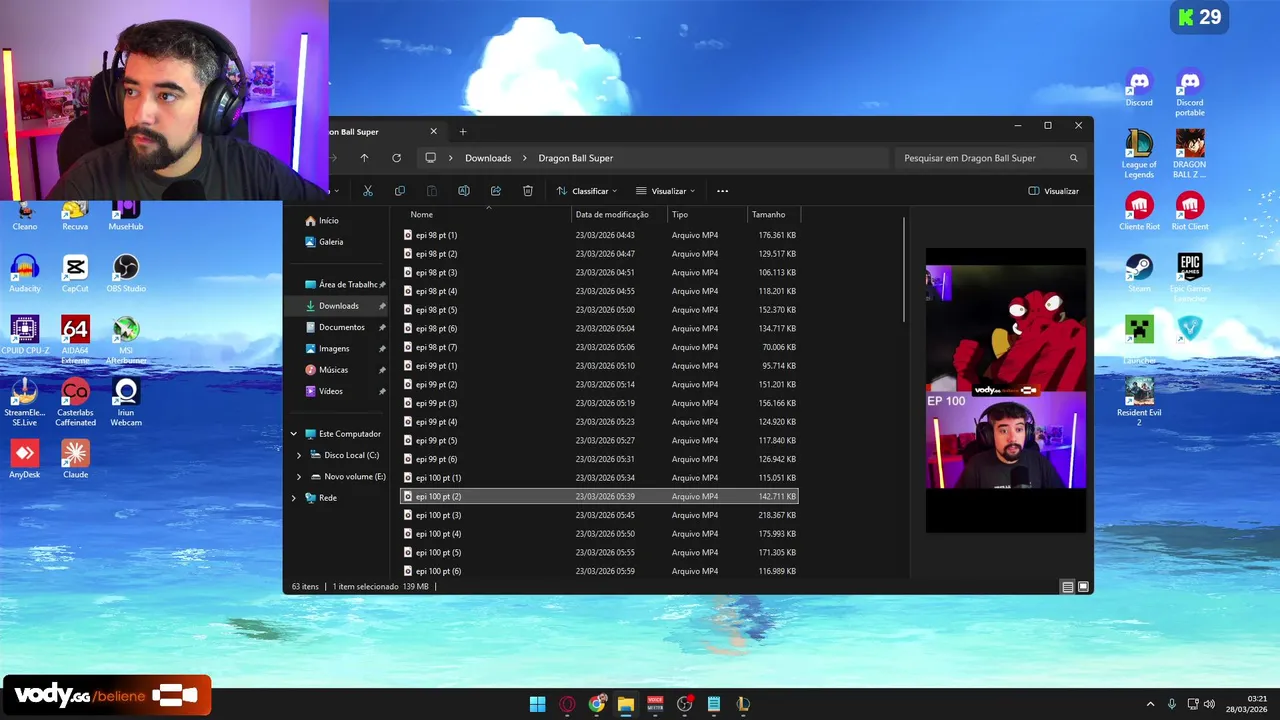The width and height of the screenshot is (1280, 720).
Task: Click Downloads in the address breadcrumb
Action: (x=488, y=158)
